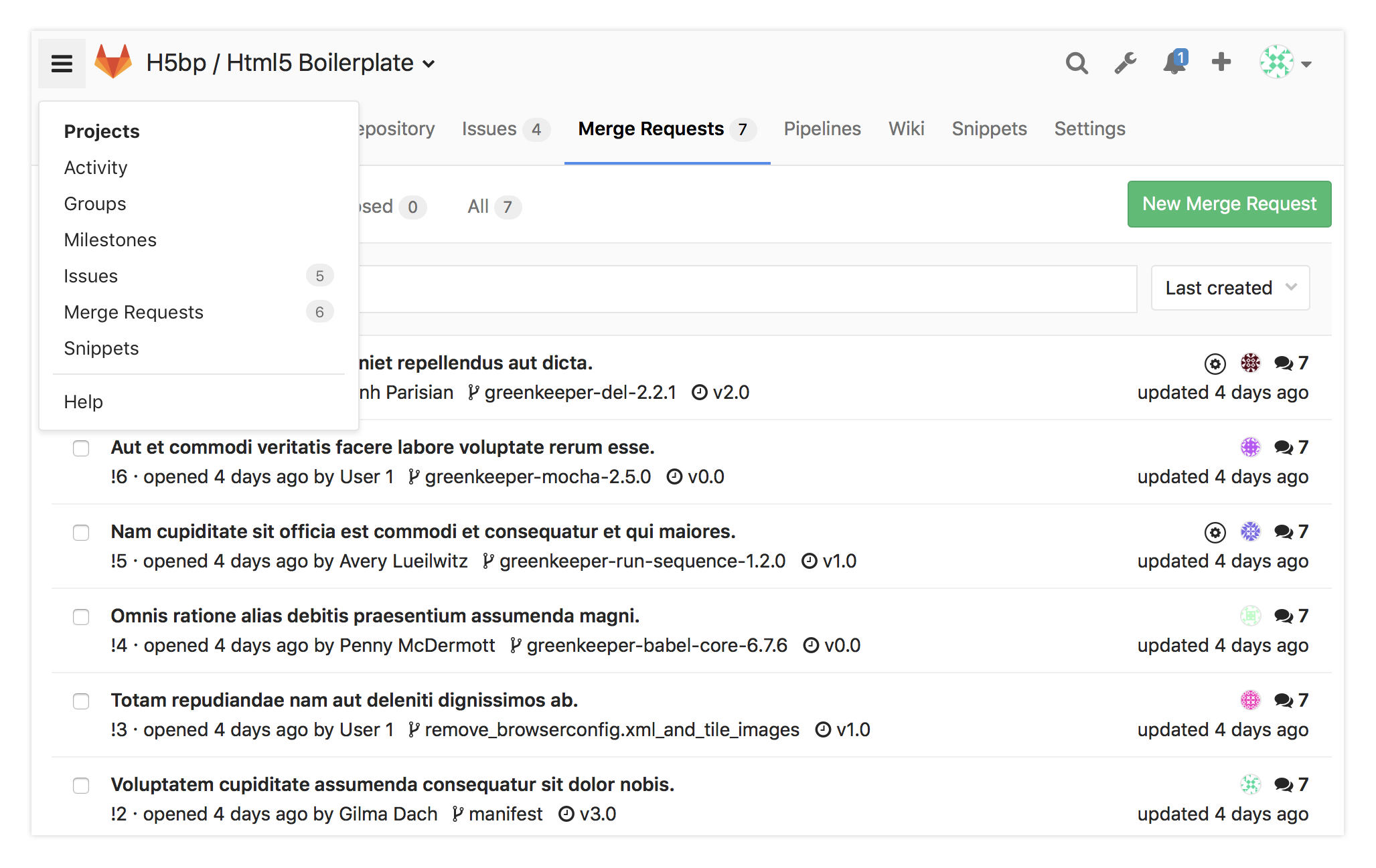
Task: Click comments icon on Totam repudiandae row
Action: click(1283, 701)
